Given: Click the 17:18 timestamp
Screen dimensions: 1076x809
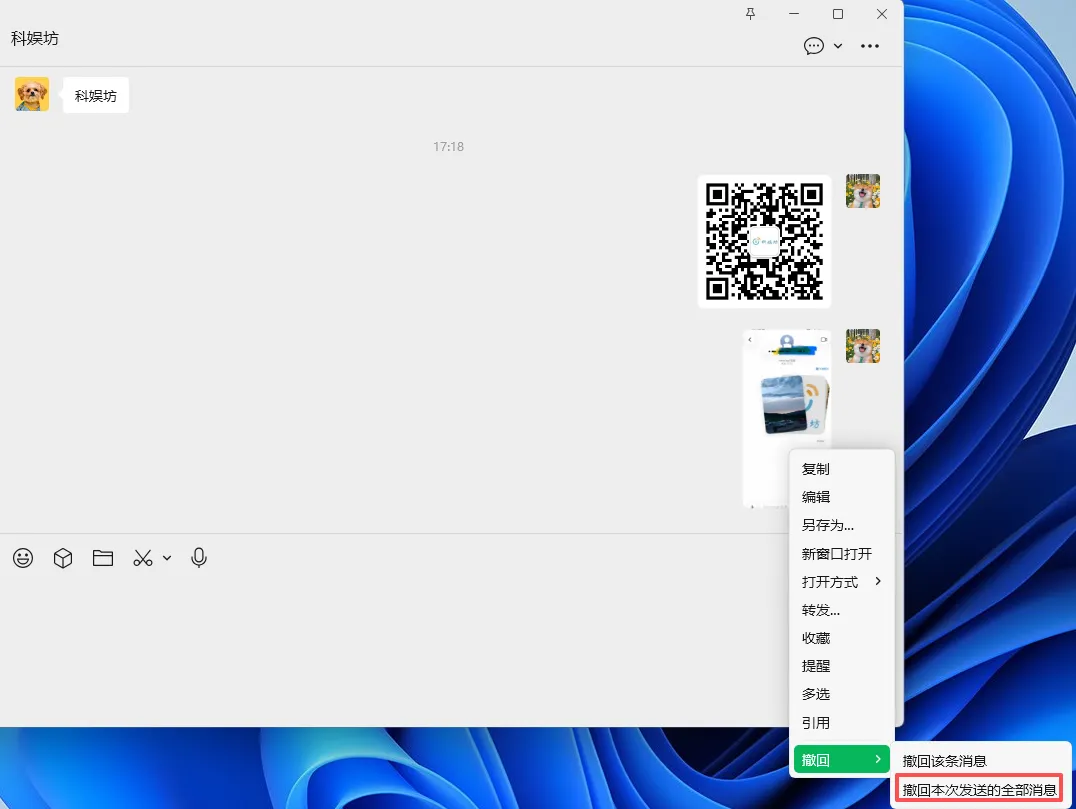Looking at the screenshot, I should [x=448, y=146].
